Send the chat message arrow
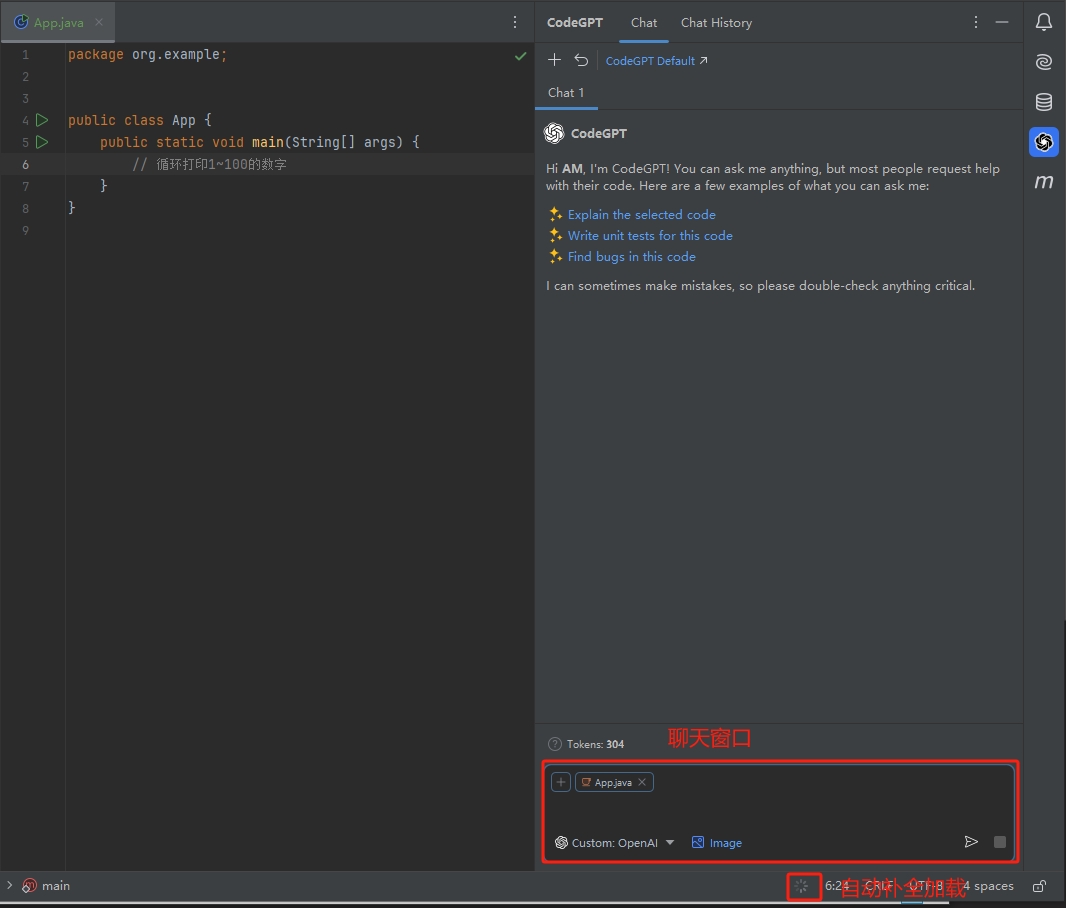The width and height of the screenshot is (1066, 908). (971, 842)
